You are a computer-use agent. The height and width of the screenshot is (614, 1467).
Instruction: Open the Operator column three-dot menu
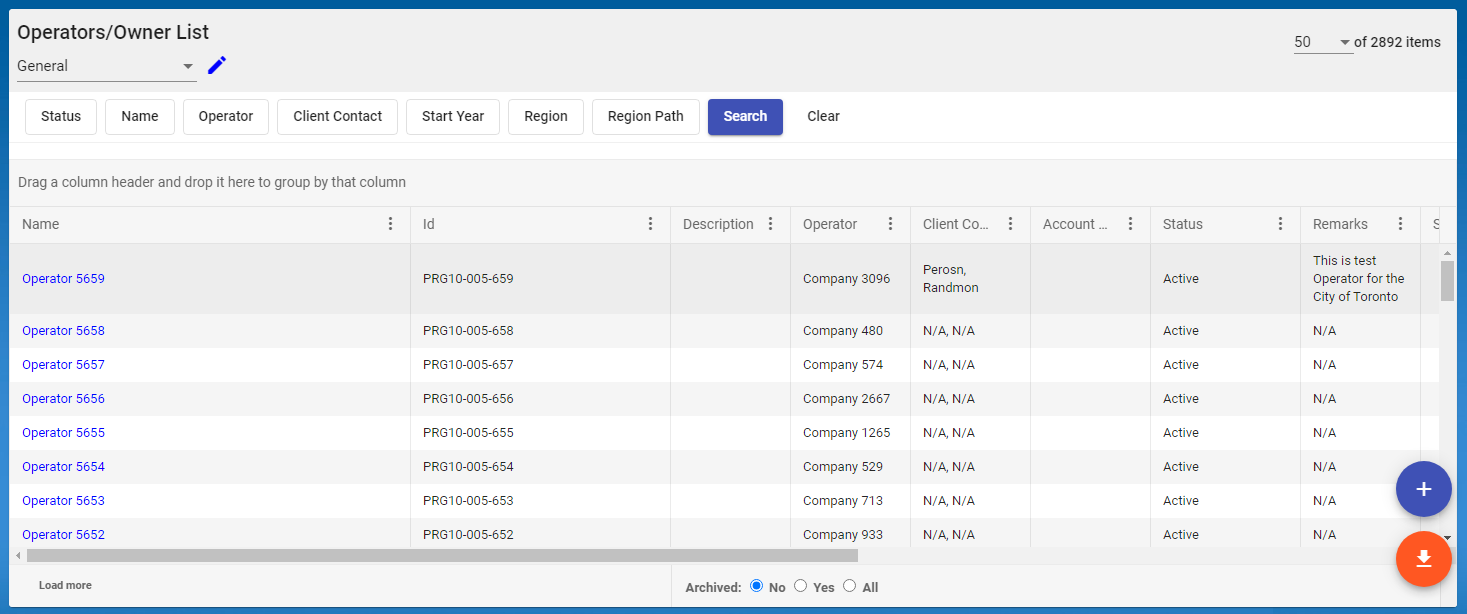point(891,224)
